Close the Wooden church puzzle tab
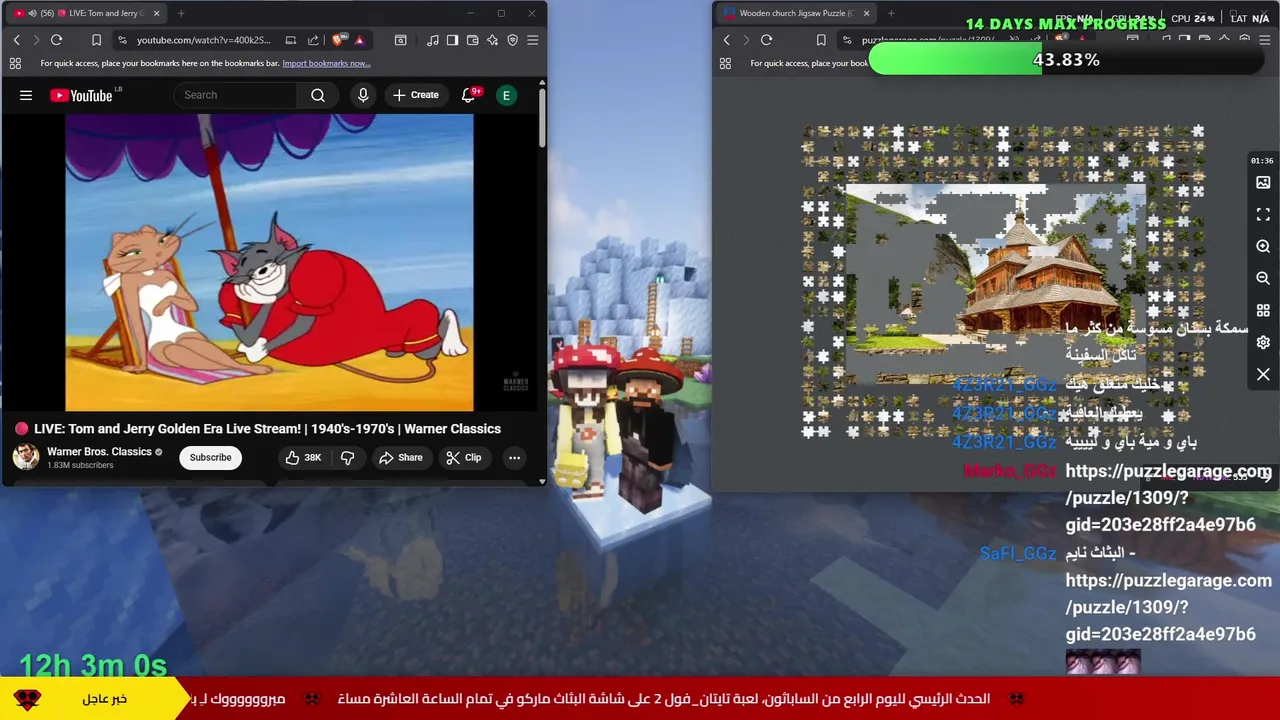The height and width of the screenshot is (720, 1280). pos(866,13)
